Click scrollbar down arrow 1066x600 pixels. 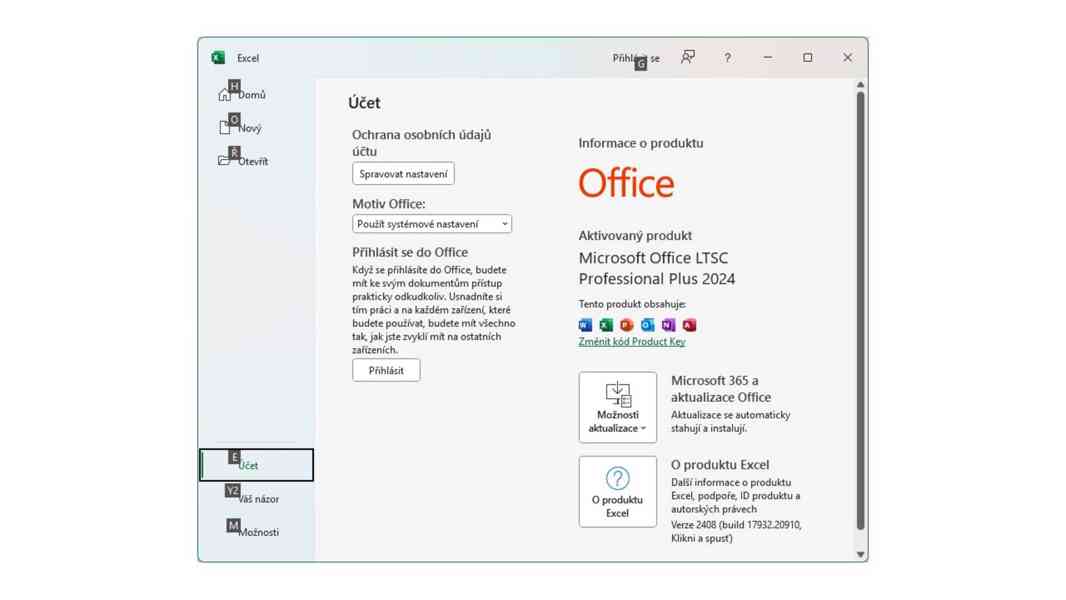click(861, 554)
